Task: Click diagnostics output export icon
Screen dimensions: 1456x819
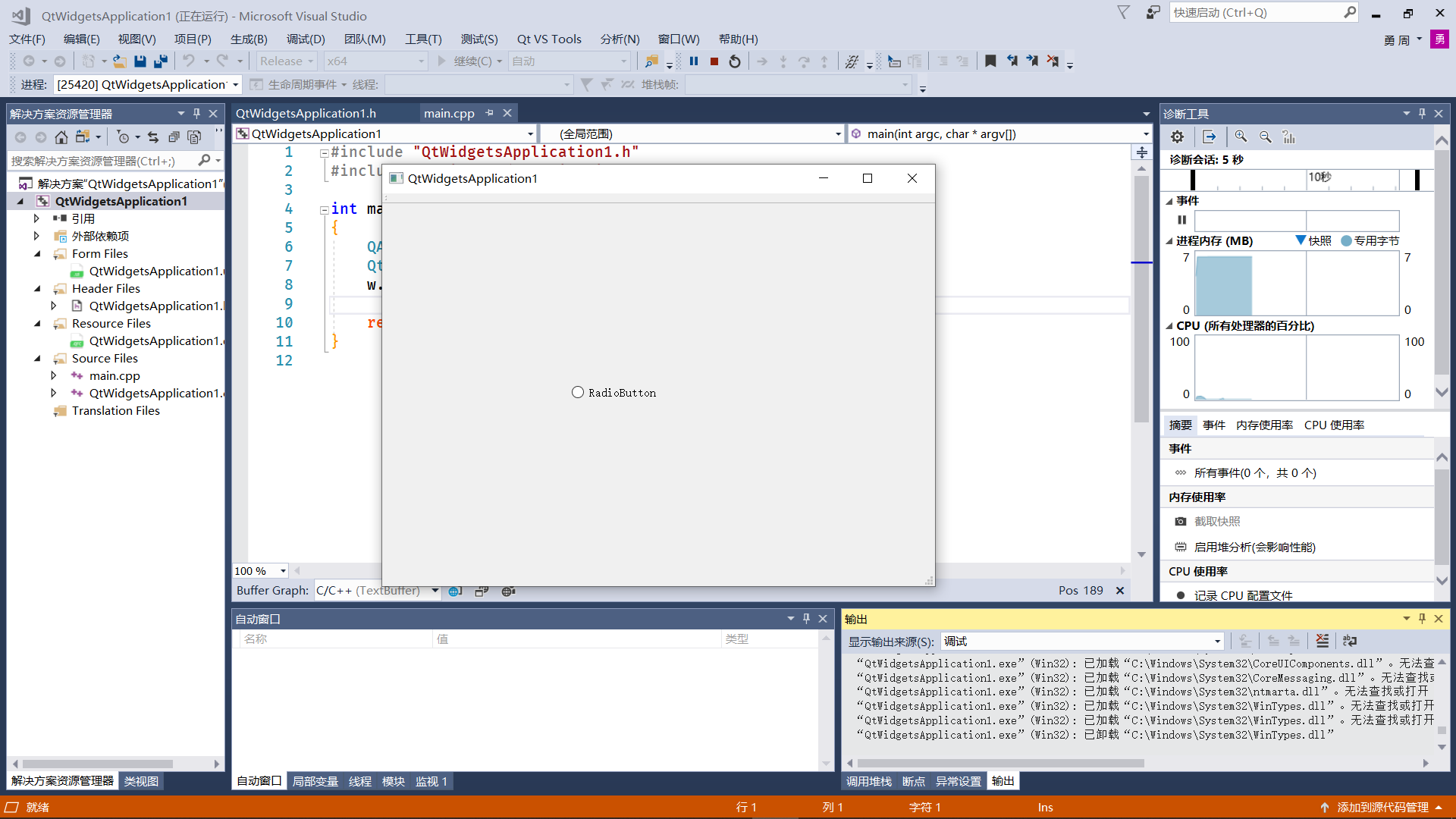Action: coord(1209,137)
